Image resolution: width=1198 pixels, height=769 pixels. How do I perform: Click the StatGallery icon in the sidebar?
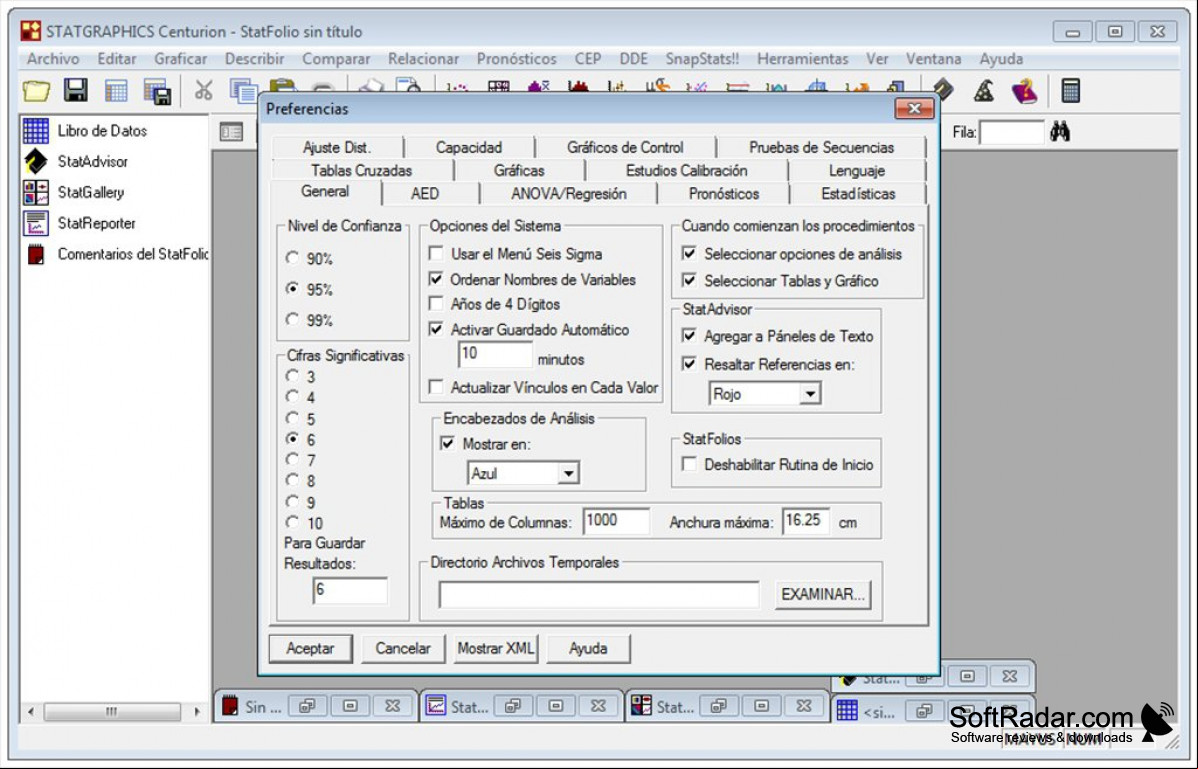point(36,192)
